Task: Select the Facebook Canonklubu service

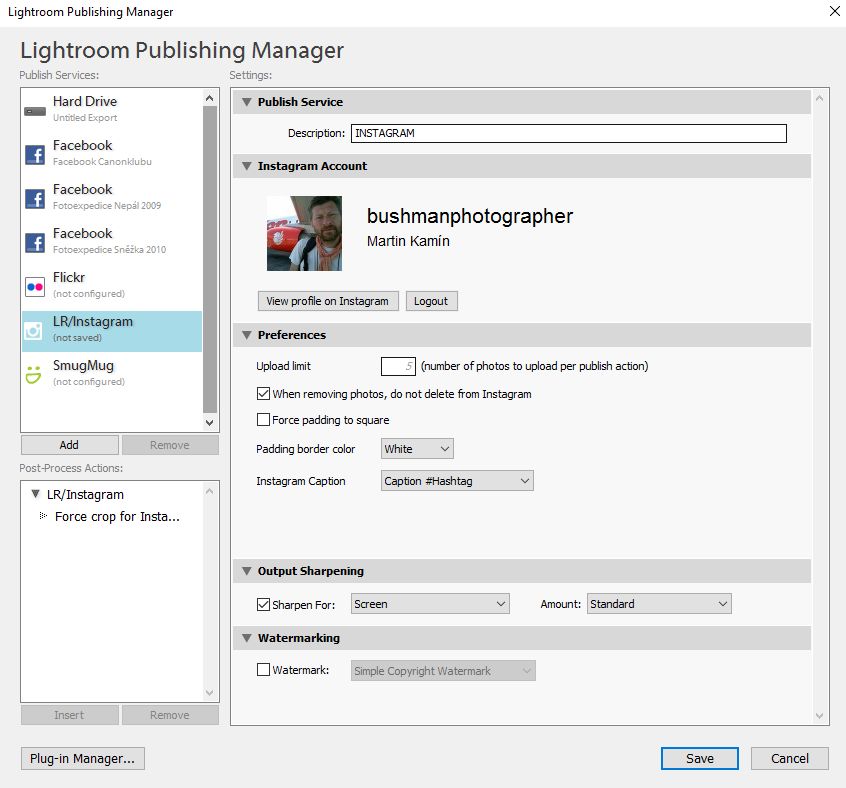Action: (112, 154)
